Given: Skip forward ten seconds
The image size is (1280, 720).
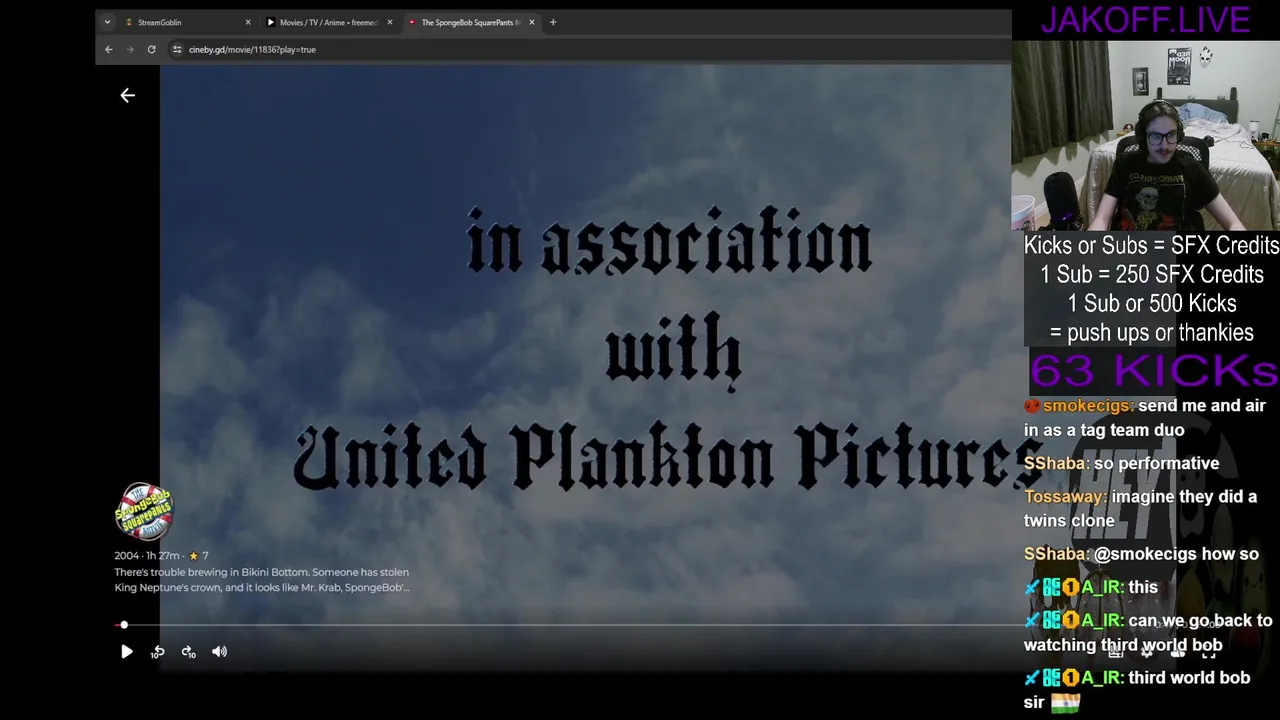Looking at the screenshot, I should click(188, 652).
